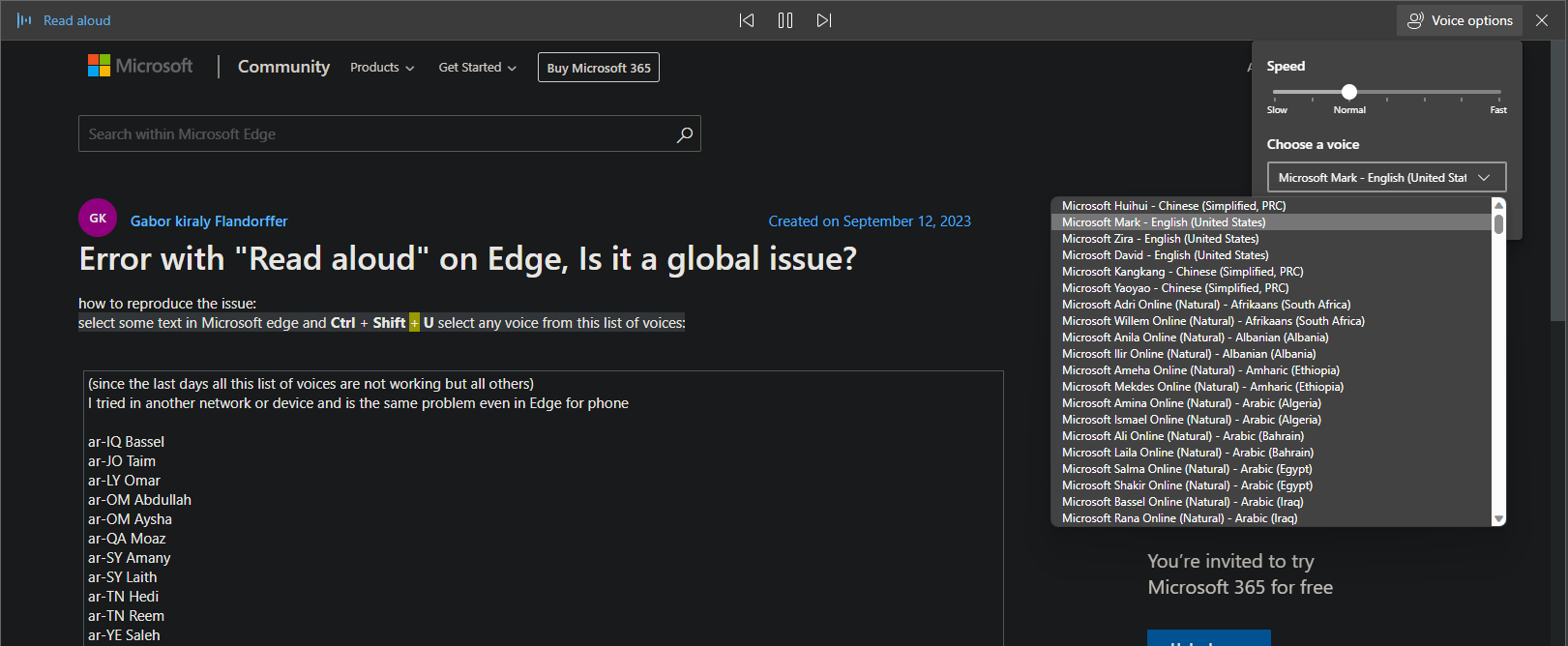Image resolution: width=1568 pixels, height=646 pixels.
Task: Click the article title about Read aloud error
Action: click(x=467, y=259)
